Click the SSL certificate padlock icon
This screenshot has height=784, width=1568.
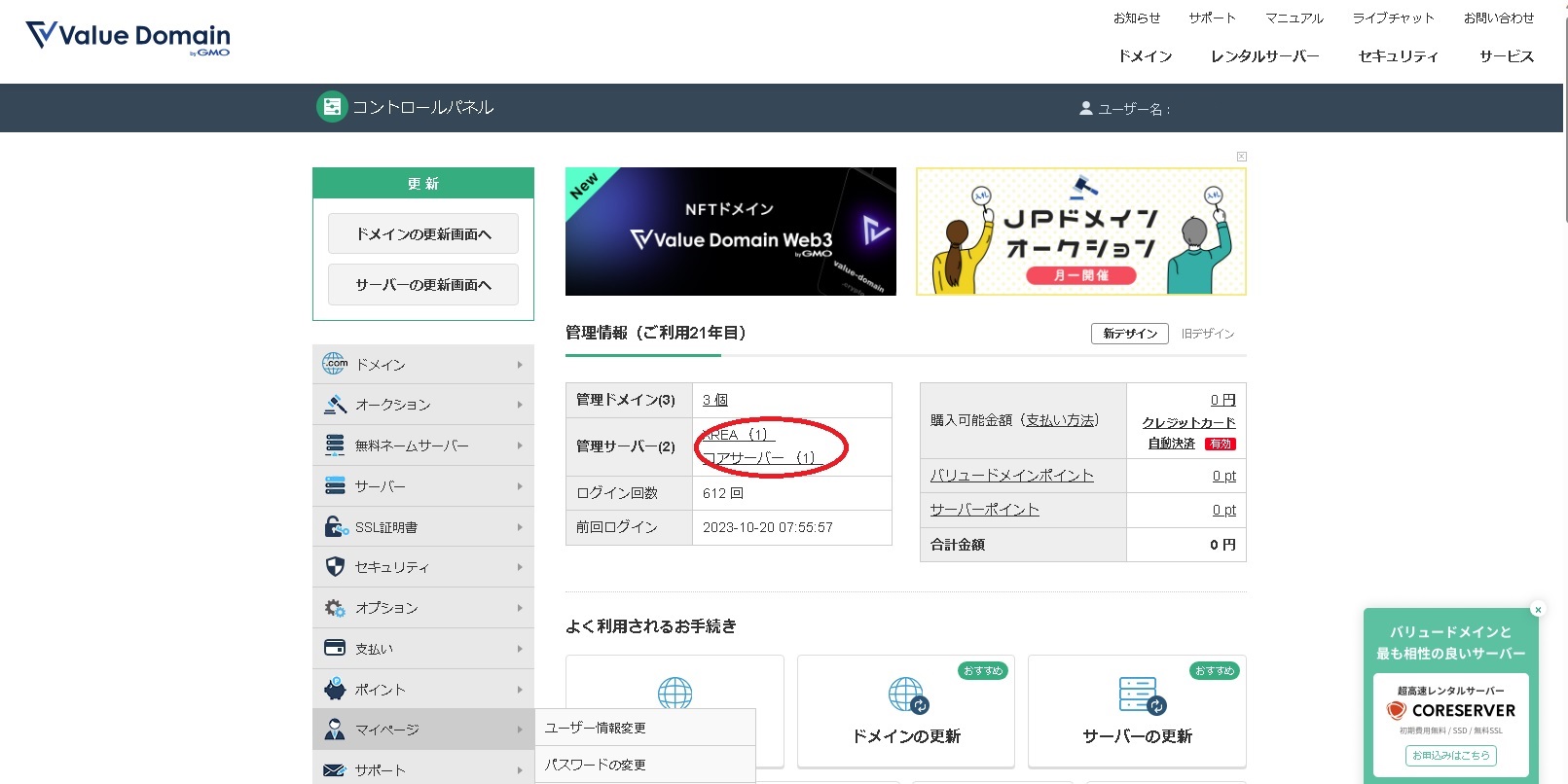tap(336, 526)
